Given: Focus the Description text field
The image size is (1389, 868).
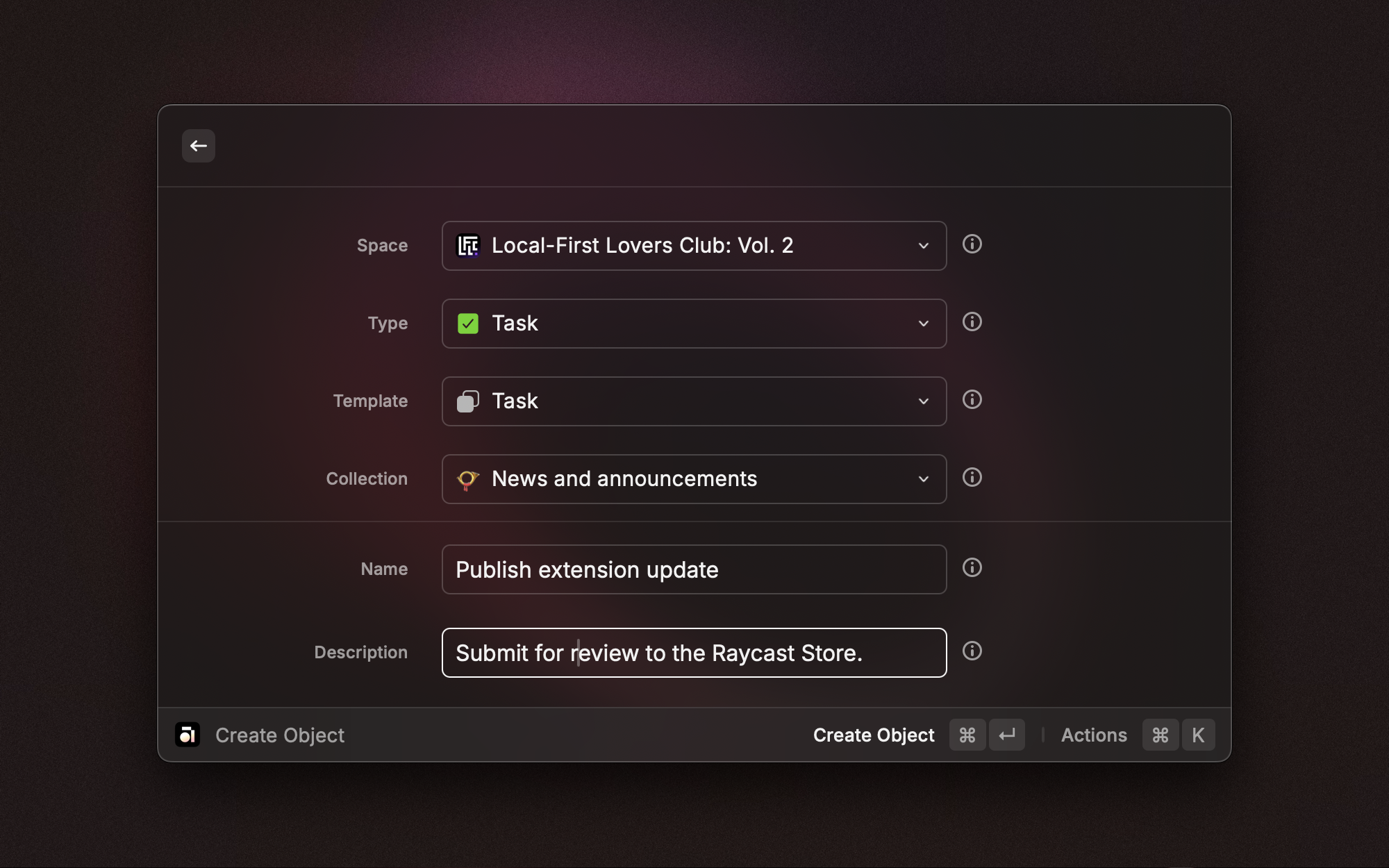Looking at the screenshot, I should [694, 653].
